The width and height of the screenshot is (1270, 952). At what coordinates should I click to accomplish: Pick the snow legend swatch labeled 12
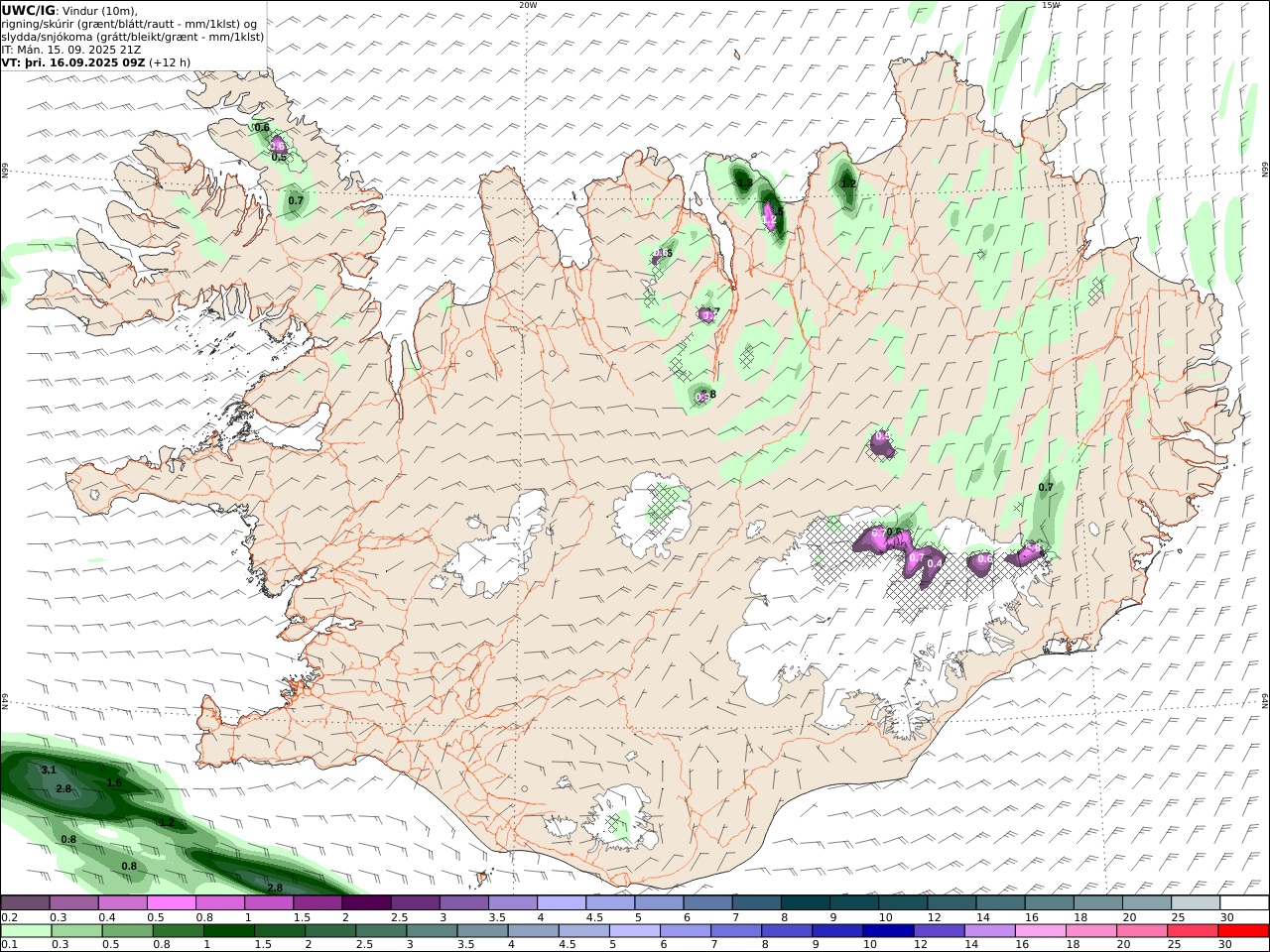point(951,902)
